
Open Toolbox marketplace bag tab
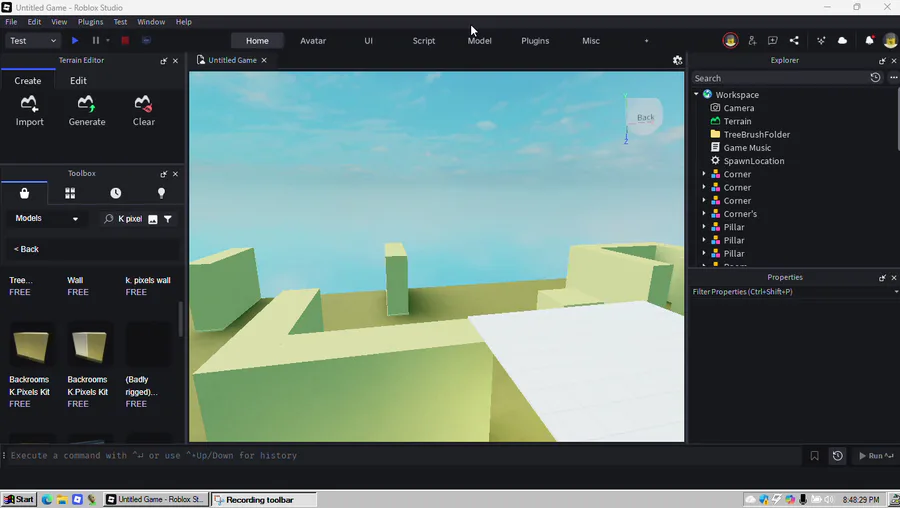pyautogui.click(x=24, y=193)
